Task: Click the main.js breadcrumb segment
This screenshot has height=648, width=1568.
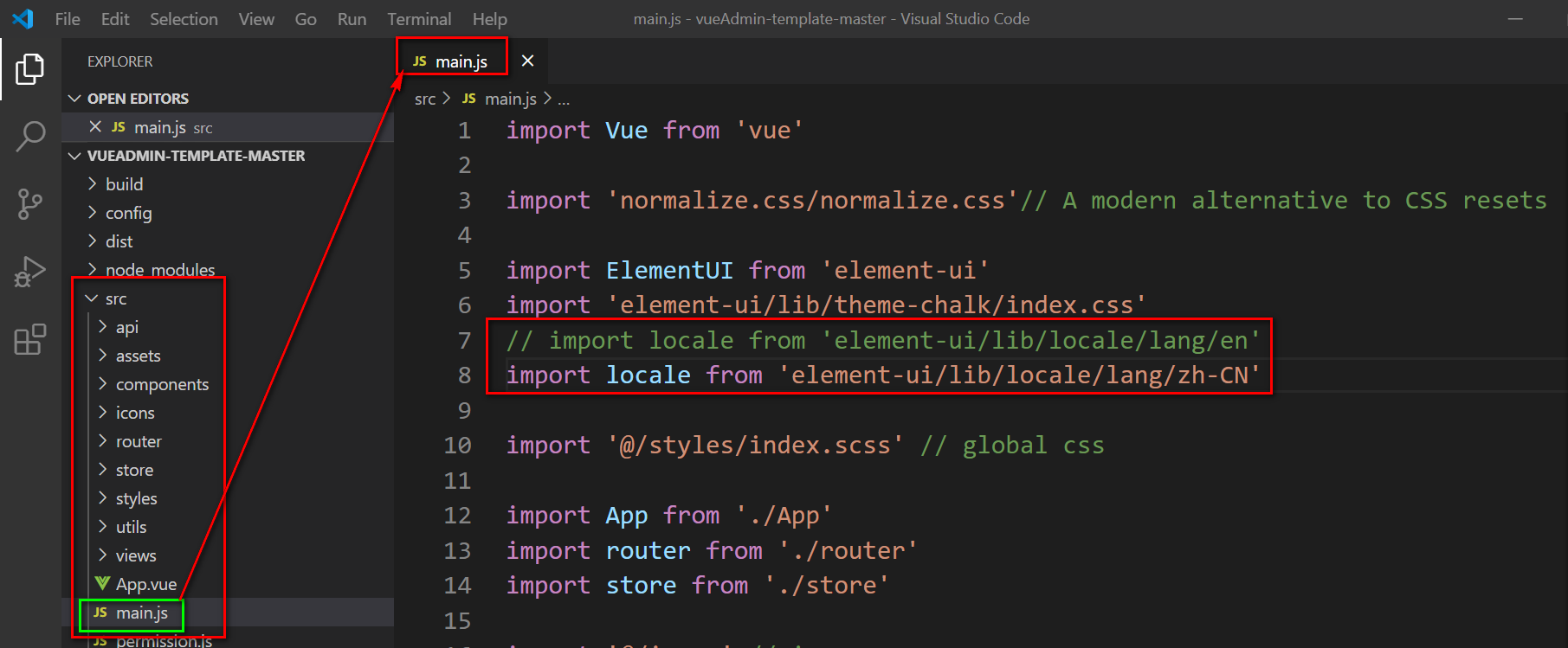Action: tap(511, 99)
